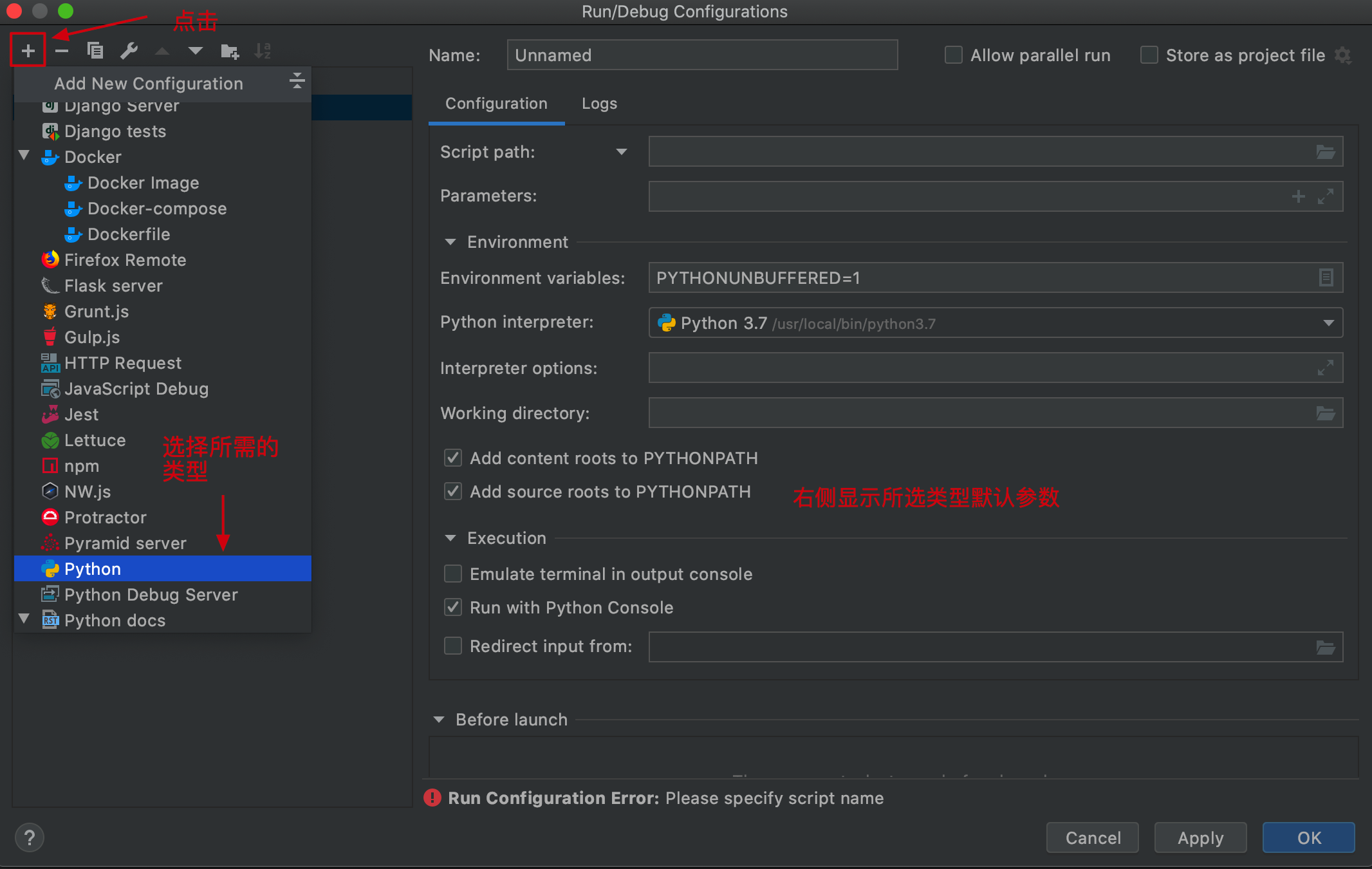Select Django tests configuration type
This screenshot has width=1372, height=869.
163,131
